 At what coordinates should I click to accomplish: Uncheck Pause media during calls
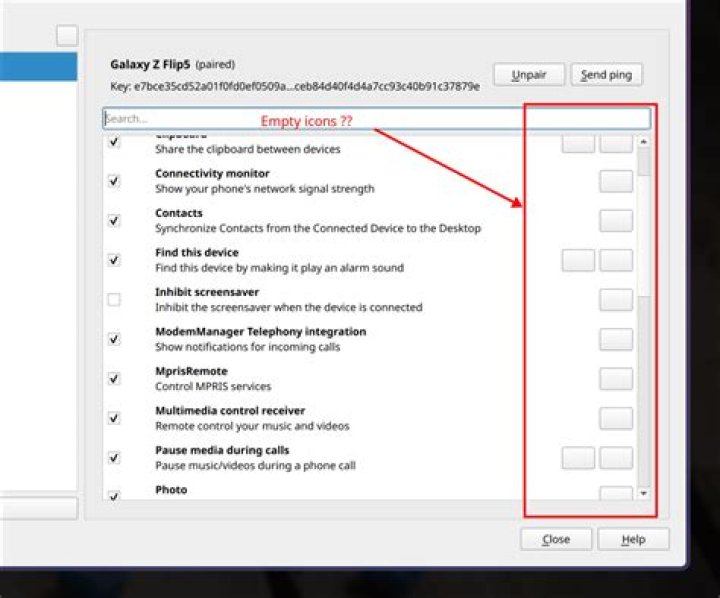(x=114, y=457)
